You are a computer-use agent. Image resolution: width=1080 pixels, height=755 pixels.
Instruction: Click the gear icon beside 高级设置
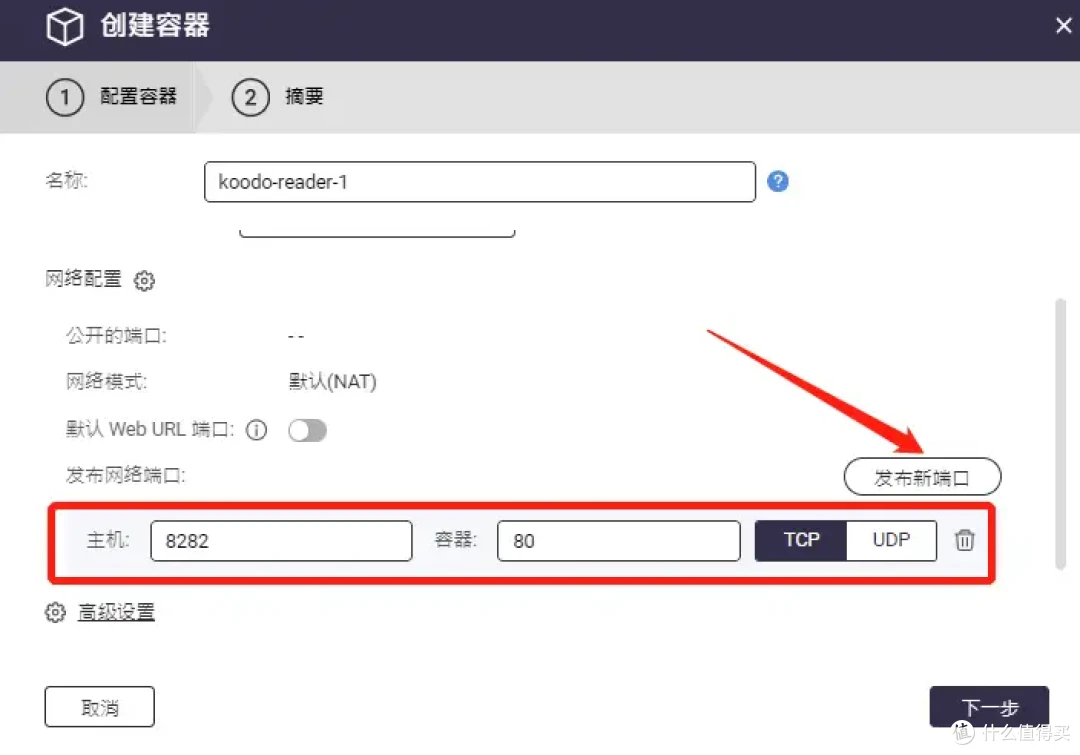(55, 612)
